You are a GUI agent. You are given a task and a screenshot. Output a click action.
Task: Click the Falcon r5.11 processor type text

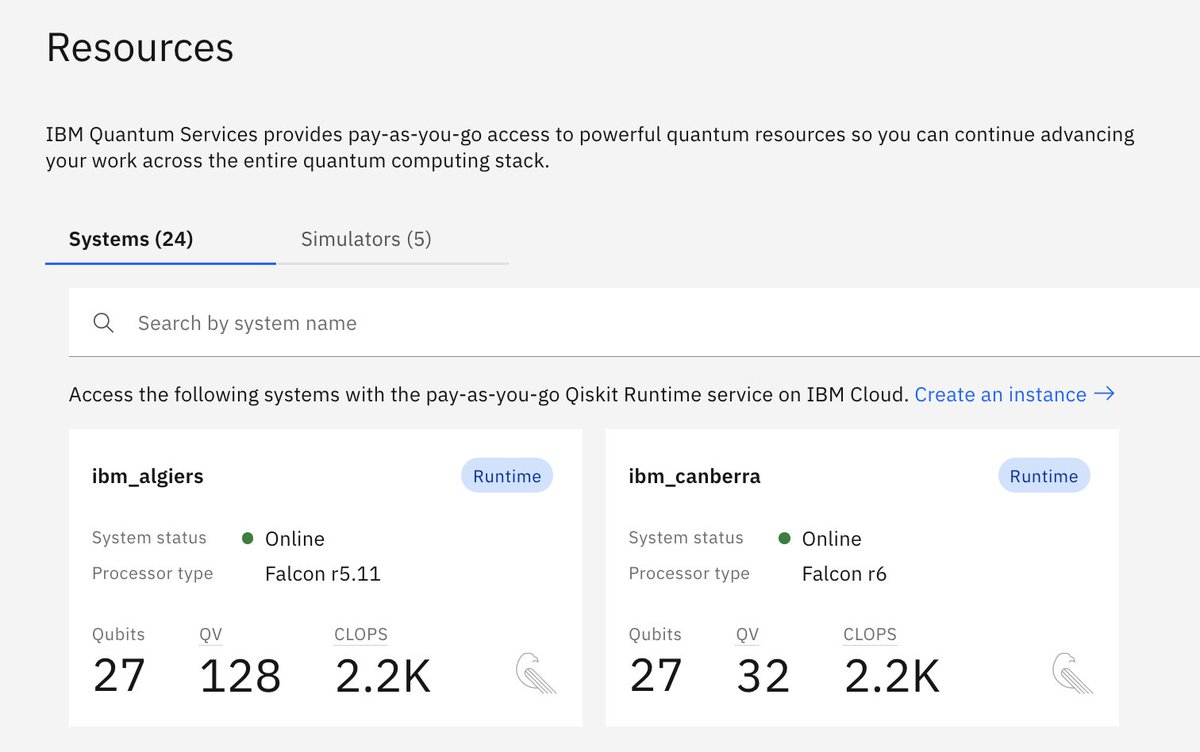(x=323, y=574)
